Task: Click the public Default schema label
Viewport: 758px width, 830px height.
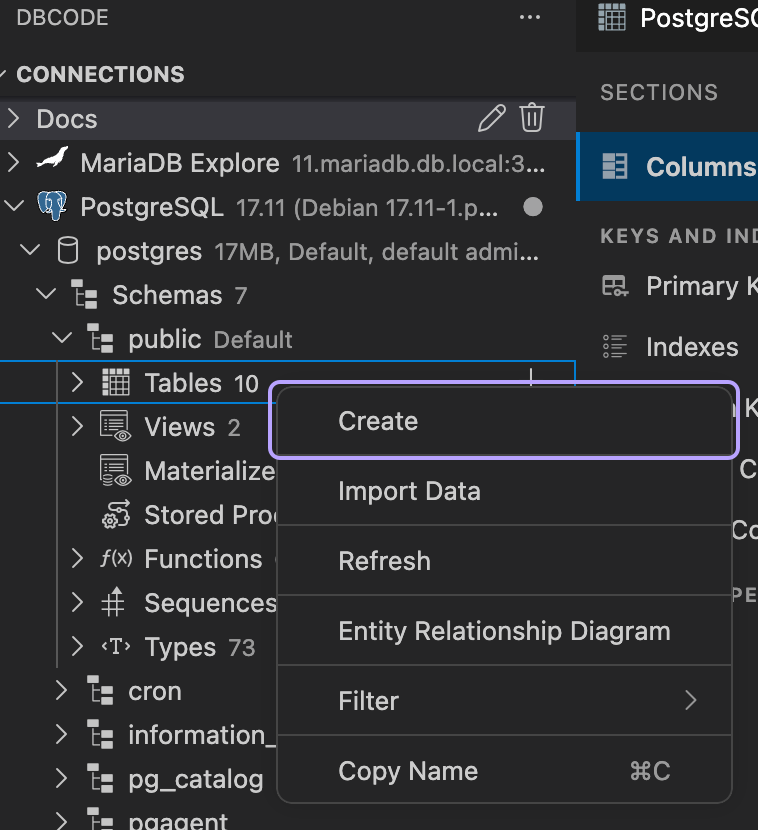Action: [x=210, y=339]
